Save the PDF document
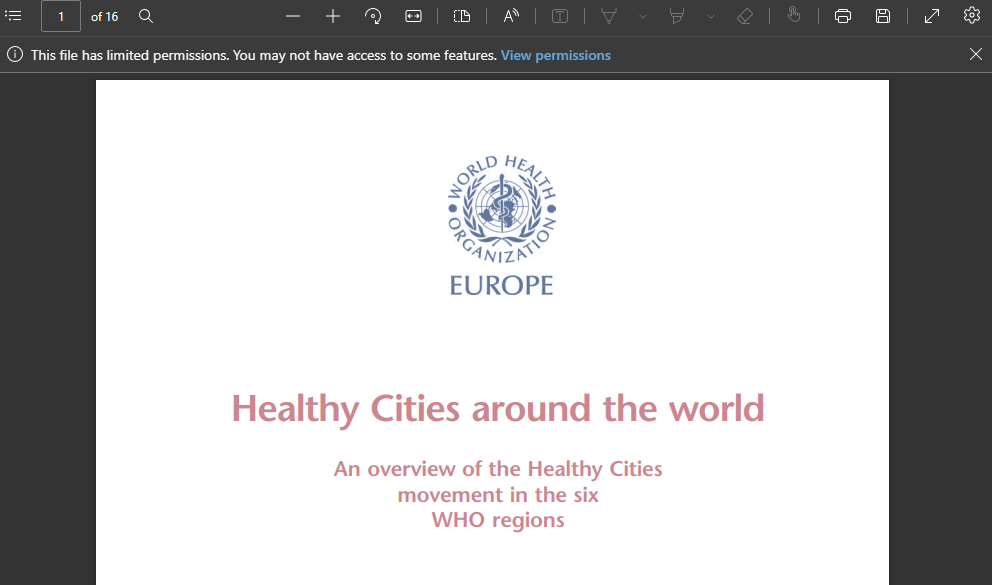This screenshot has width=992, height=585. pos(883,16)
